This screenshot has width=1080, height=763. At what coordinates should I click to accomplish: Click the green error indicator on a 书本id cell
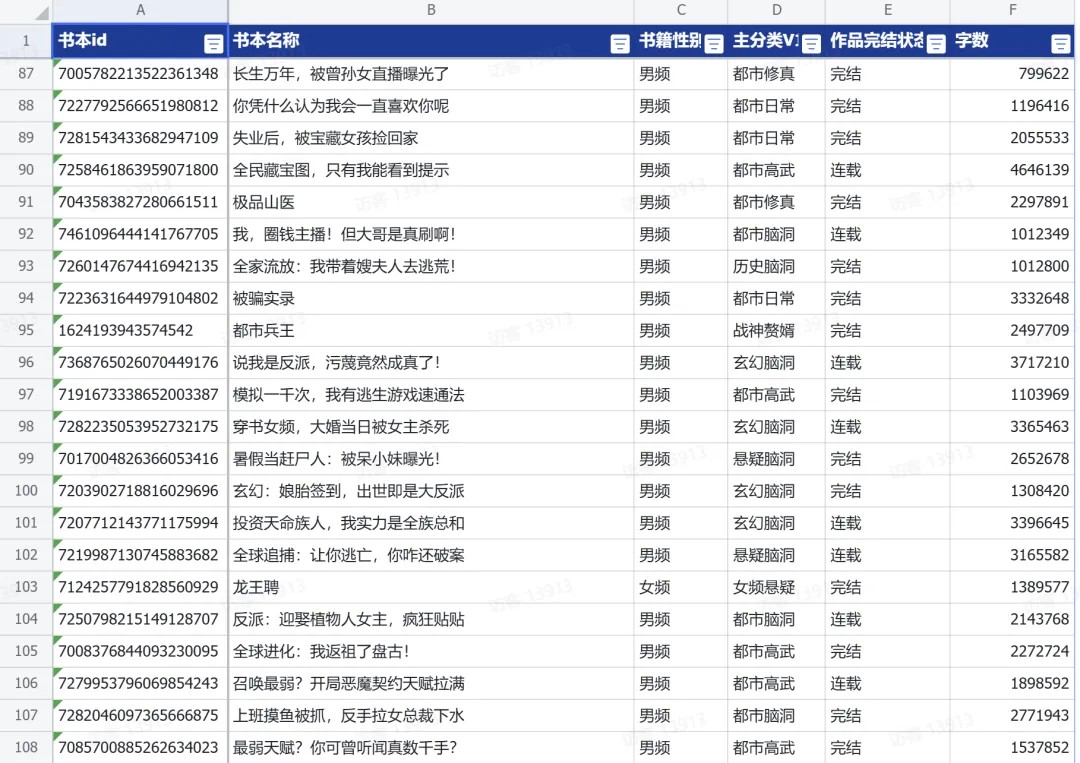(57, 91)
